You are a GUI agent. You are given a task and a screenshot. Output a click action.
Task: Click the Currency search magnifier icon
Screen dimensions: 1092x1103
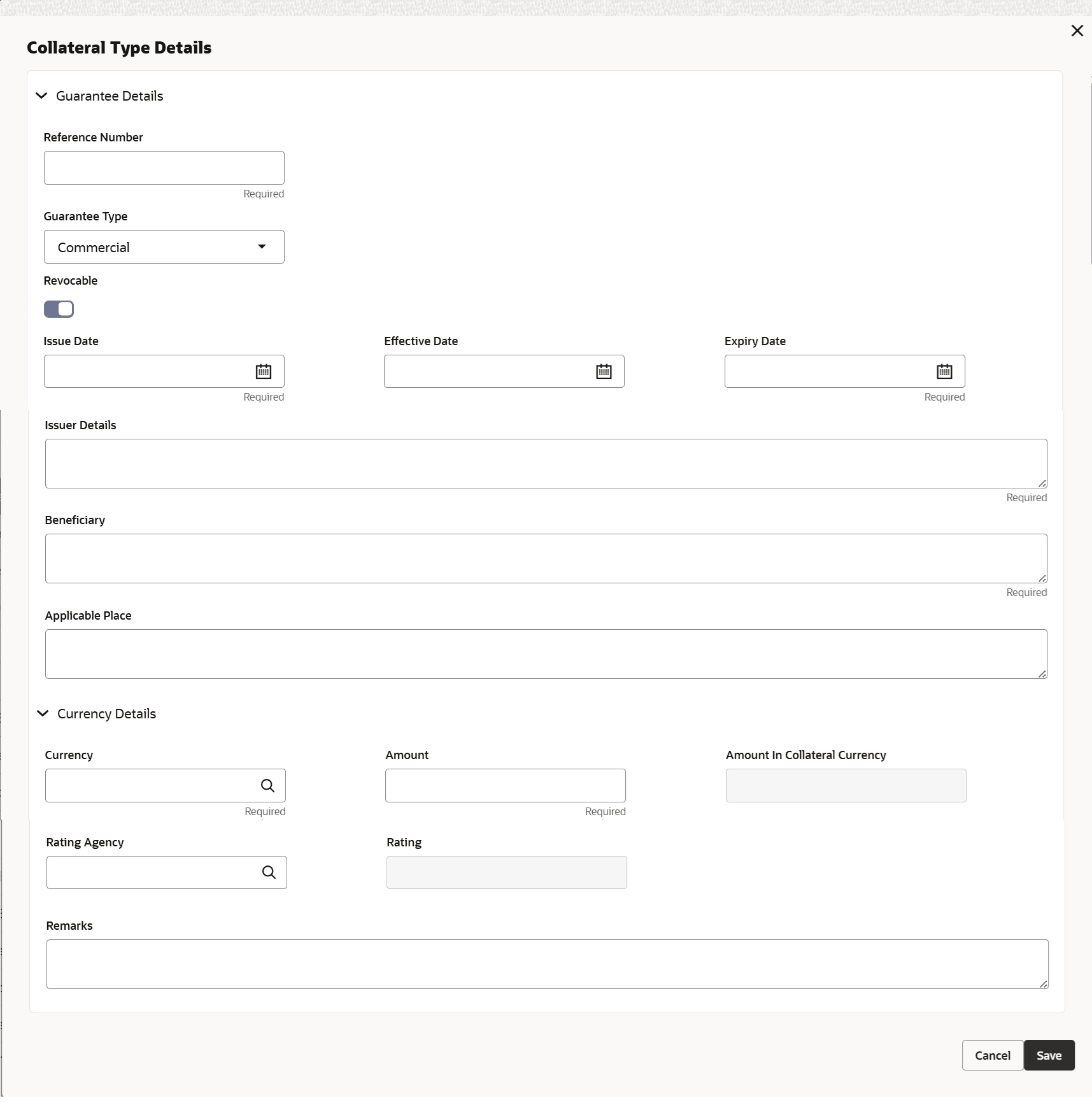click(x=268, y=786)
